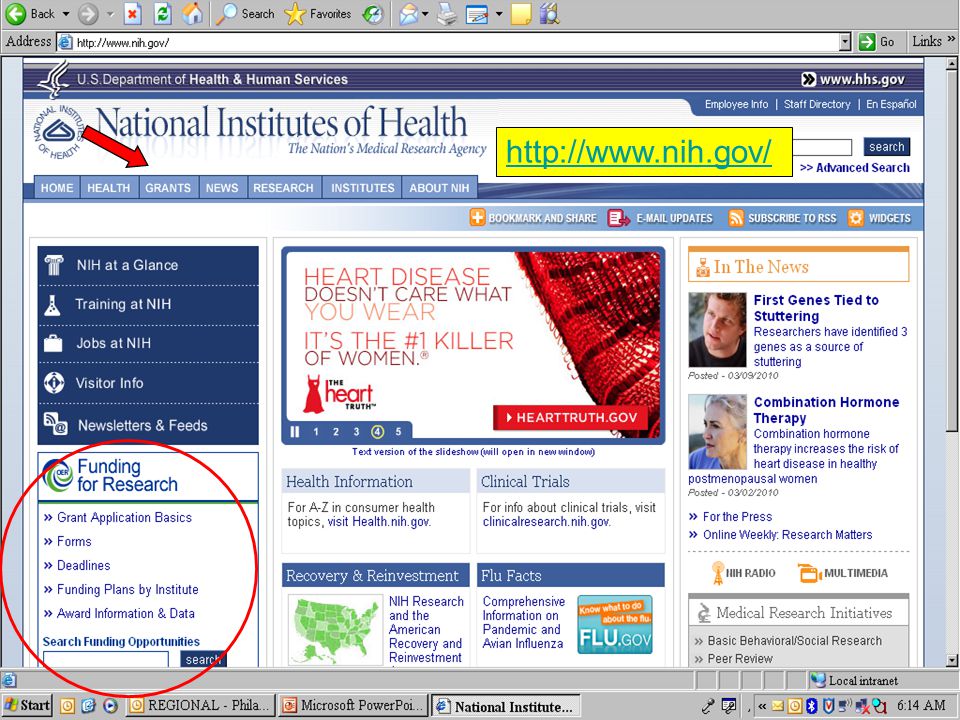Show slideshow slide 2
The width and height of the screenshot is (960, 720).
[336, 432]
